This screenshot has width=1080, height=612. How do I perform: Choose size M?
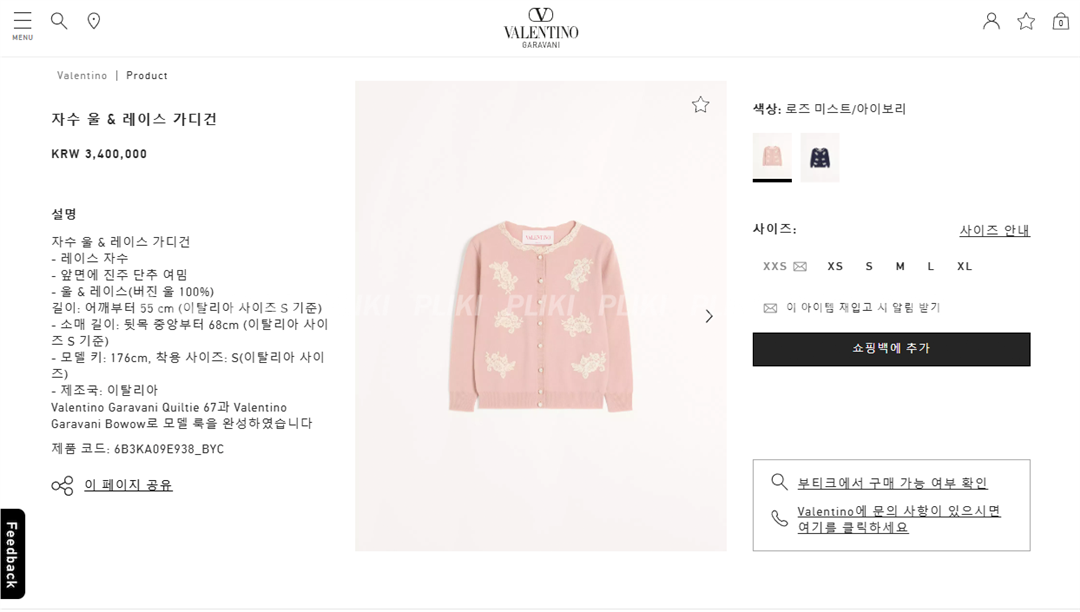click(900, 266)
